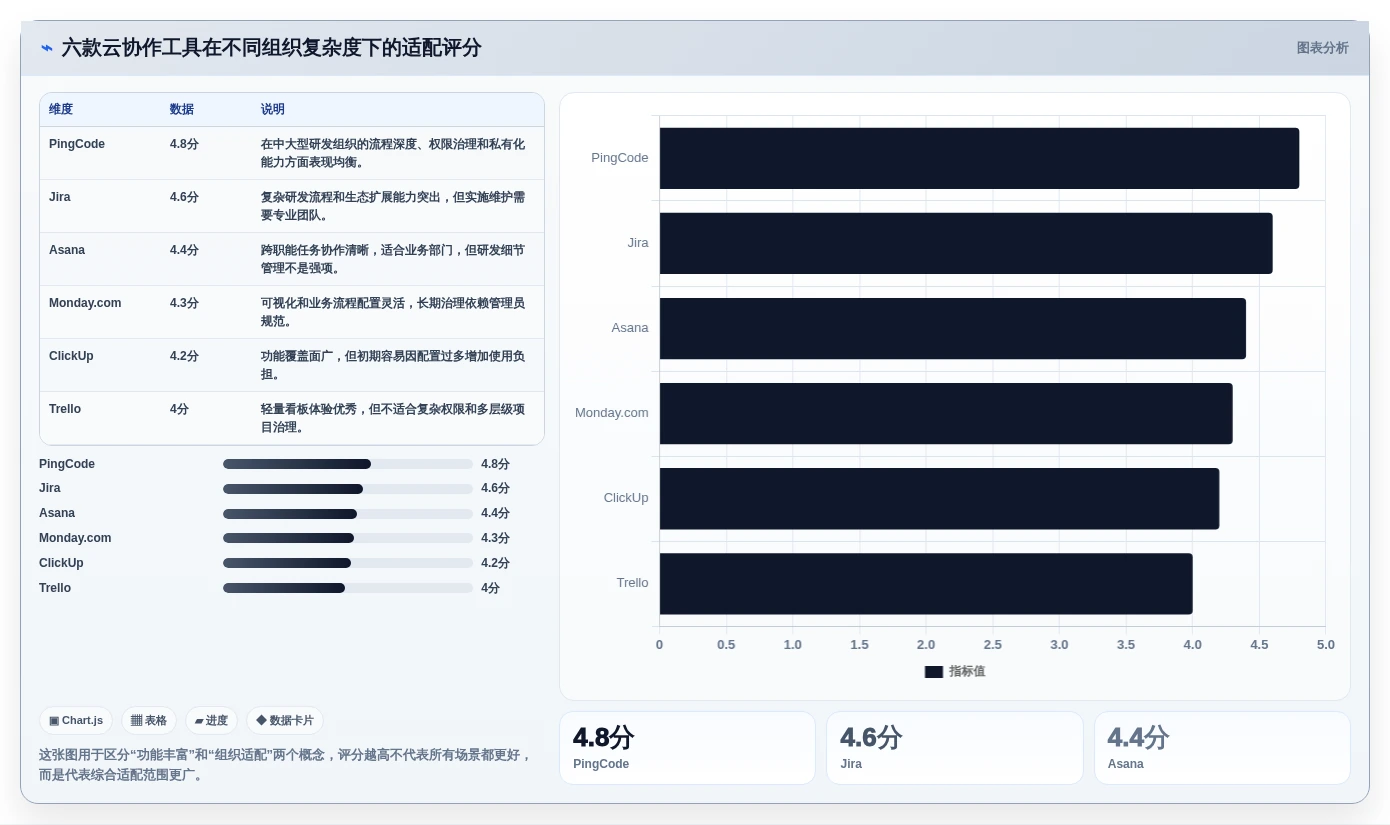
Task: Click the footnote about 功能丰富 and 组织适配
Action: 286,765
